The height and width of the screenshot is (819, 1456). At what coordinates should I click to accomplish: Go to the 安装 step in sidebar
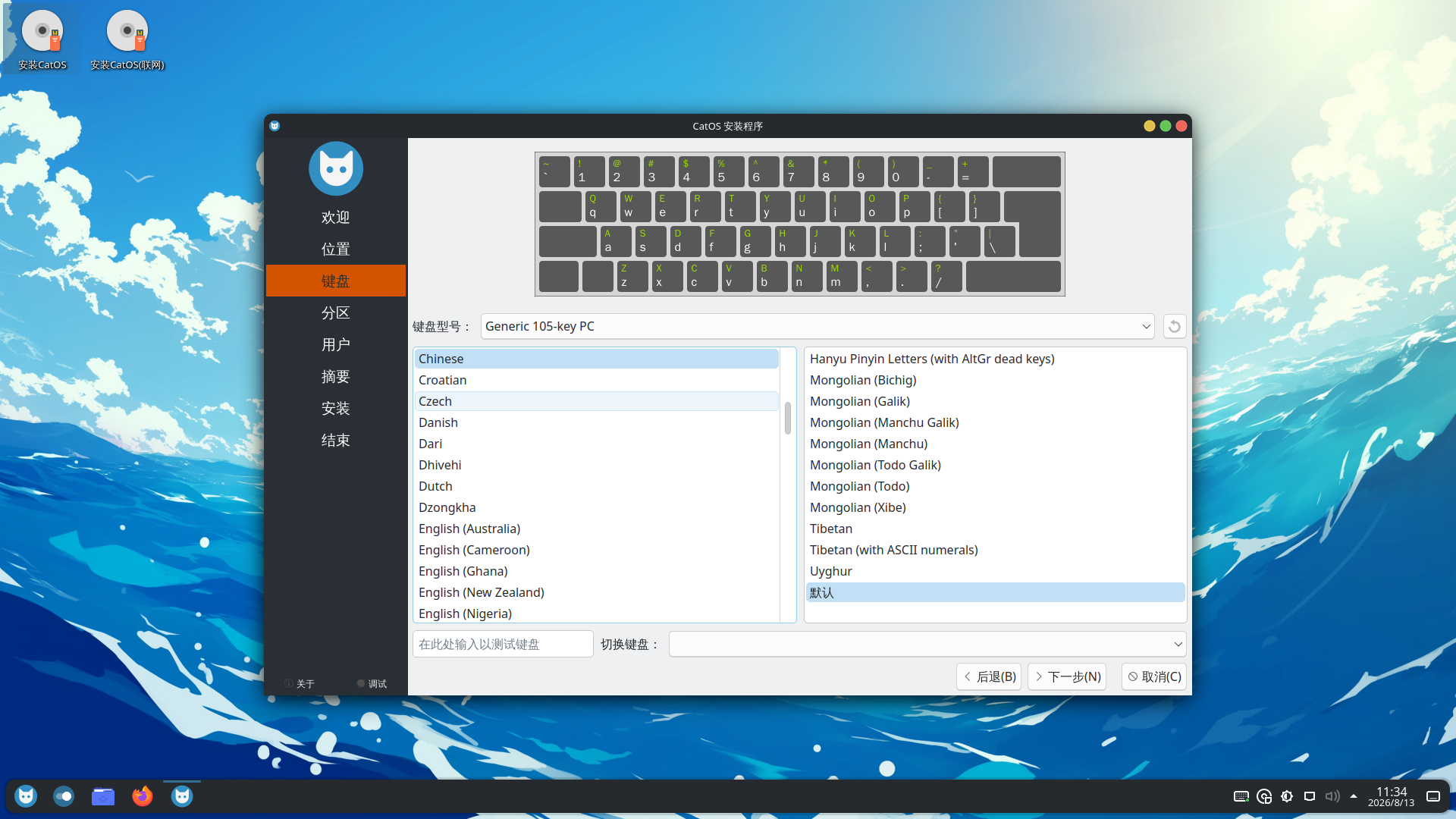[x=336, y=409]
